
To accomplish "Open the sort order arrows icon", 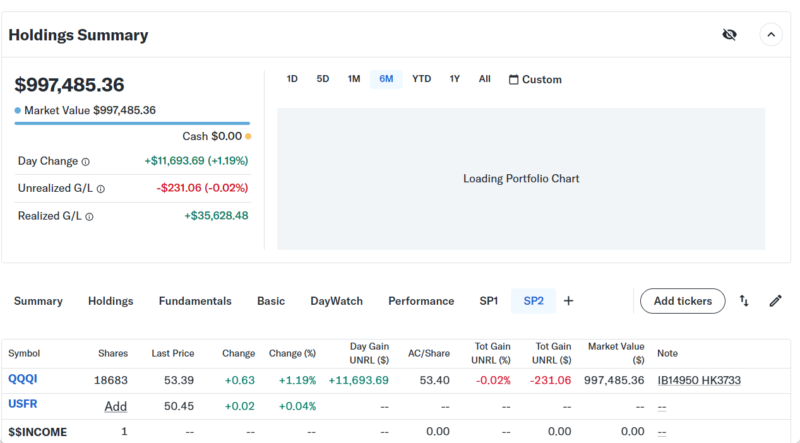I will (x=744, y=301).
